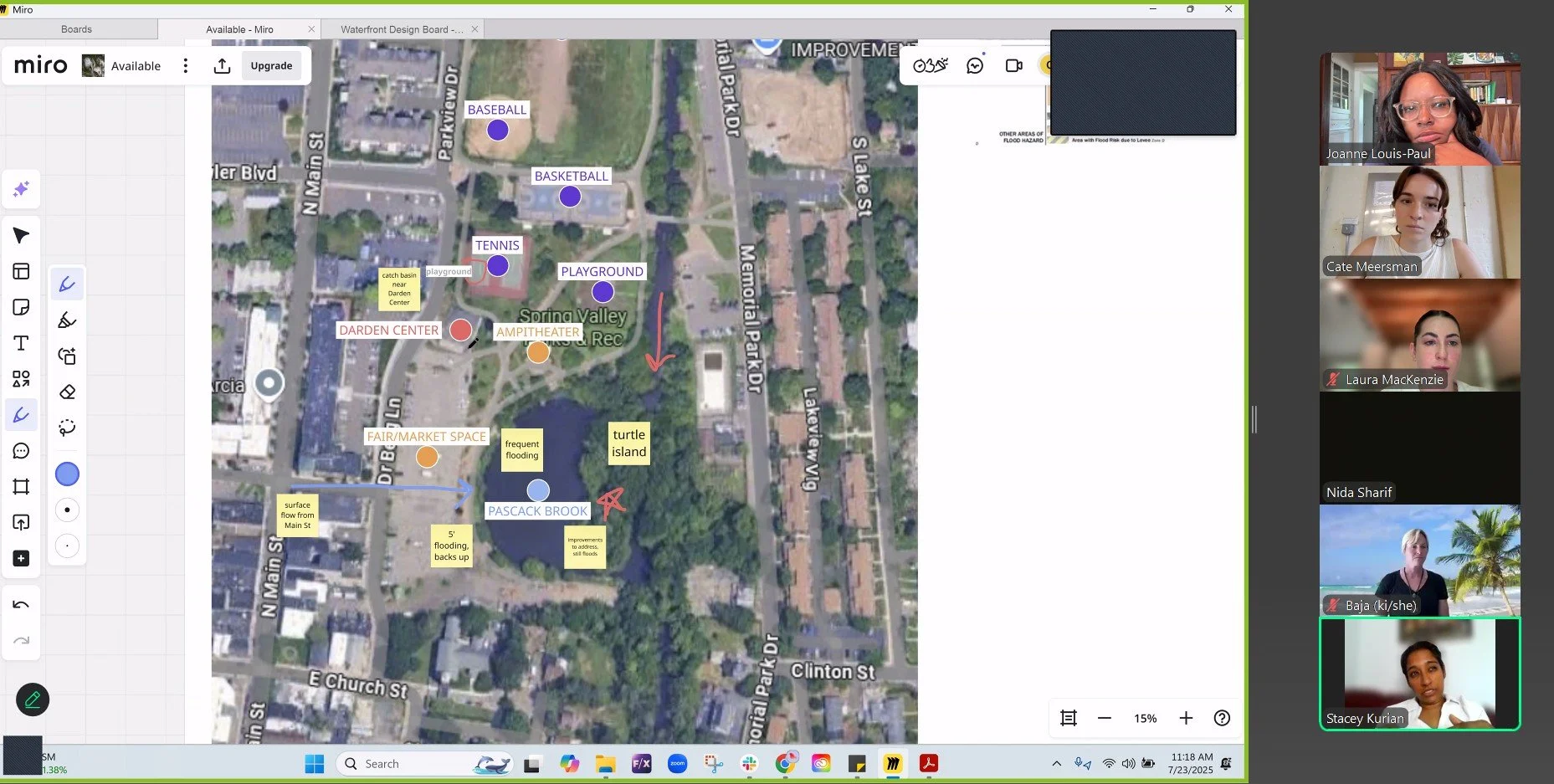The height and width of the screenshot is (784, 1554).
Task: Open File Explorer from the taskbar
Action: (x=605, y=763)
